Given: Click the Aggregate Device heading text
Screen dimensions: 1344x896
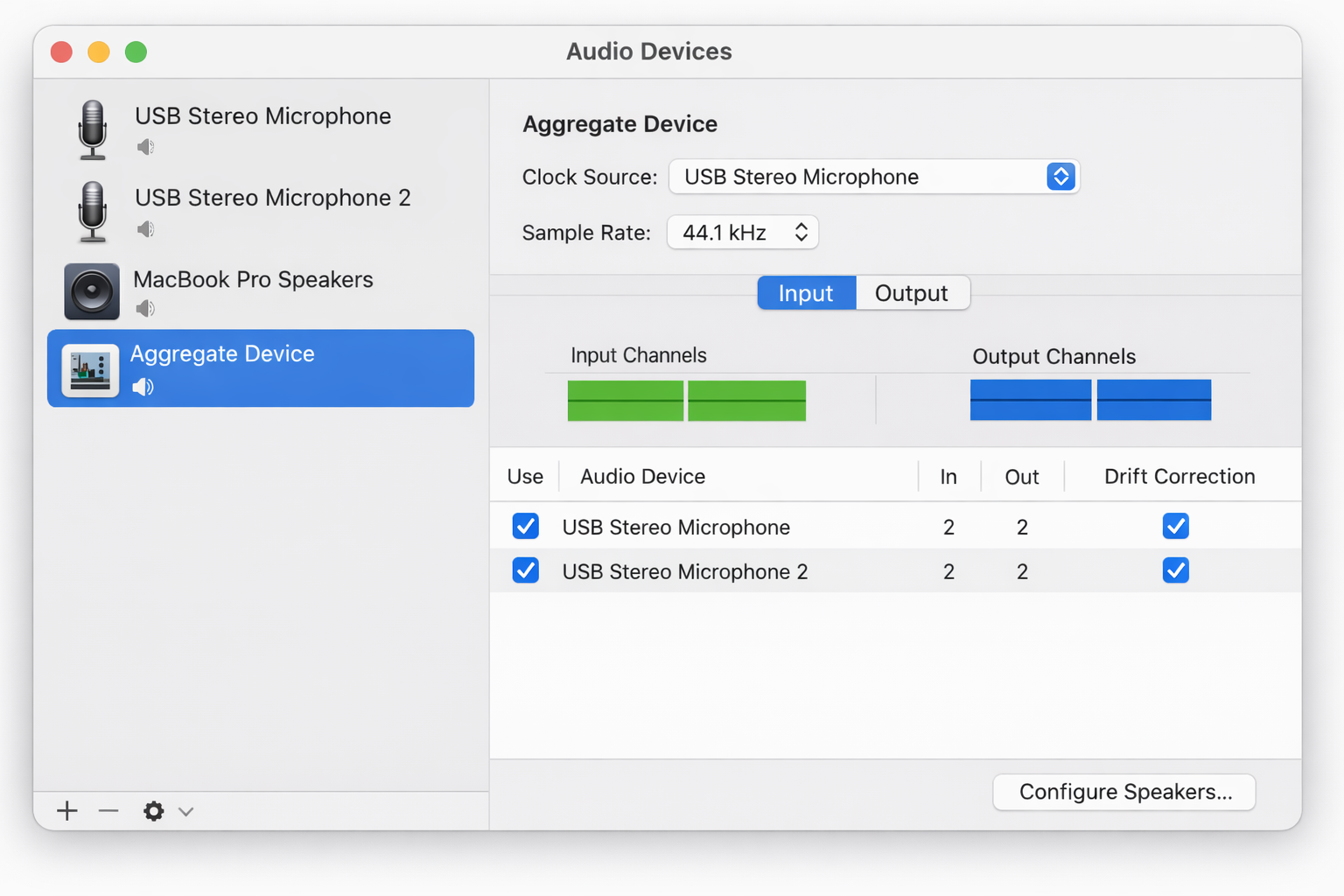Looking at the screenshot, I should 620,124.
